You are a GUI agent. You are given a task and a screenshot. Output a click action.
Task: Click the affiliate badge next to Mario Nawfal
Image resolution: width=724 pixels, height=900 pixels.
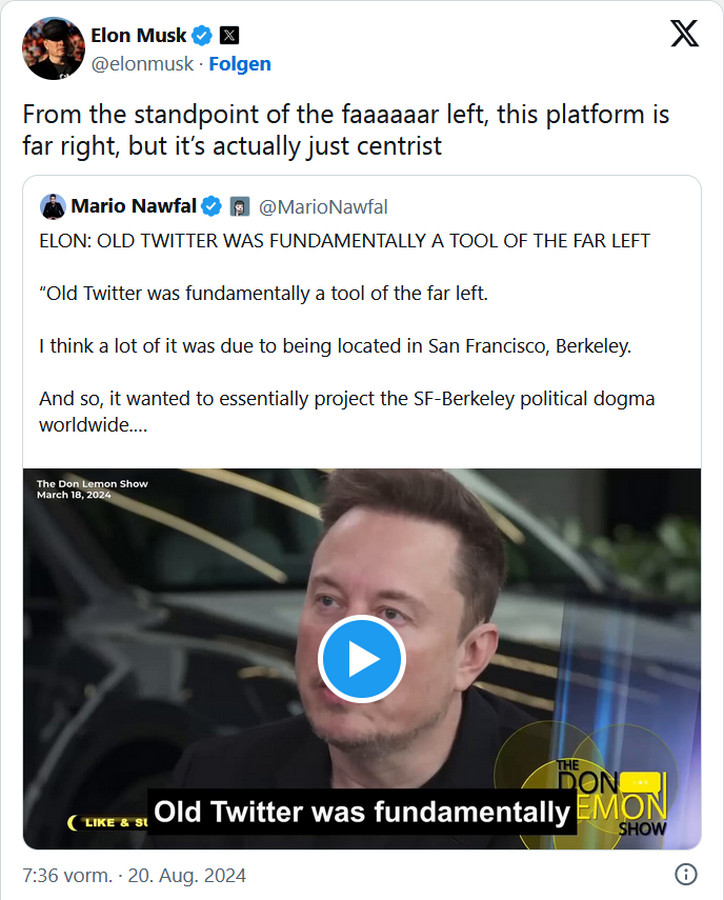(239, 207)
